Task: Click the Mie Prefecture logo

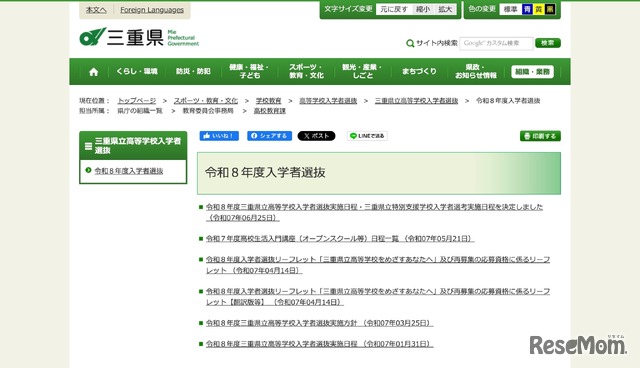Action: point(139,37)
